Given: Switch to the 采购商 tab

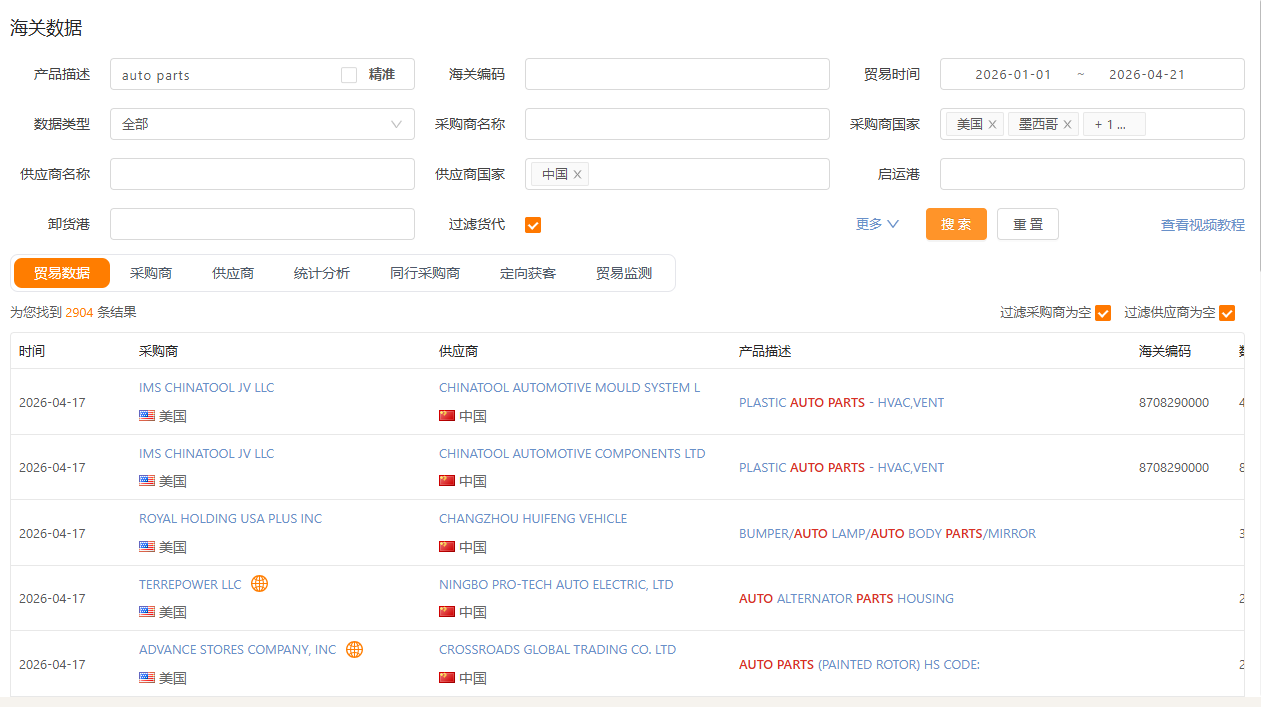Looking at the screenshot, I should pos(151,273).
